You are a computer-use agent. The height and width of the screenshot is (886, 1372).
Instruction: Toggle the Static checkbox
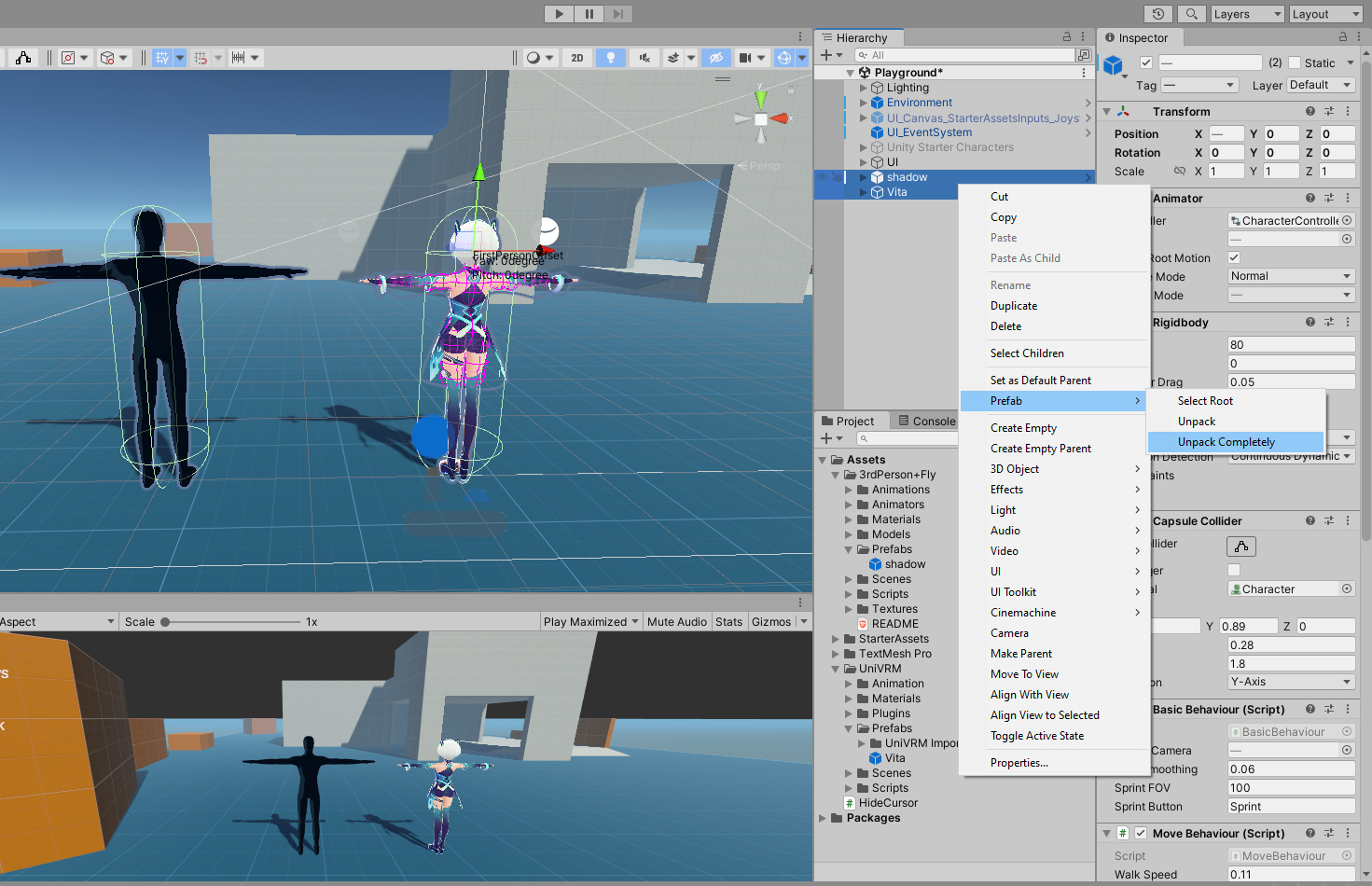(x=1295, y=62)
